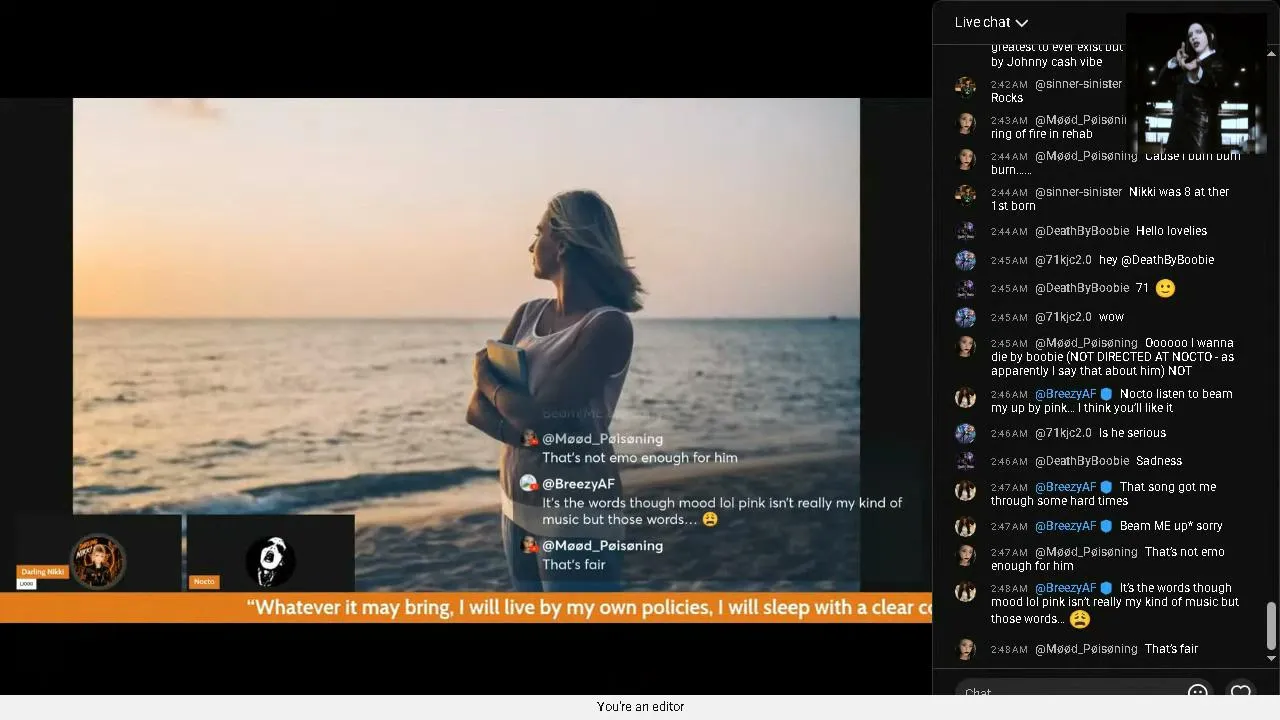
Task: Click avatar beside 'Nocto listen to beam' message
Action: point(965,397)
